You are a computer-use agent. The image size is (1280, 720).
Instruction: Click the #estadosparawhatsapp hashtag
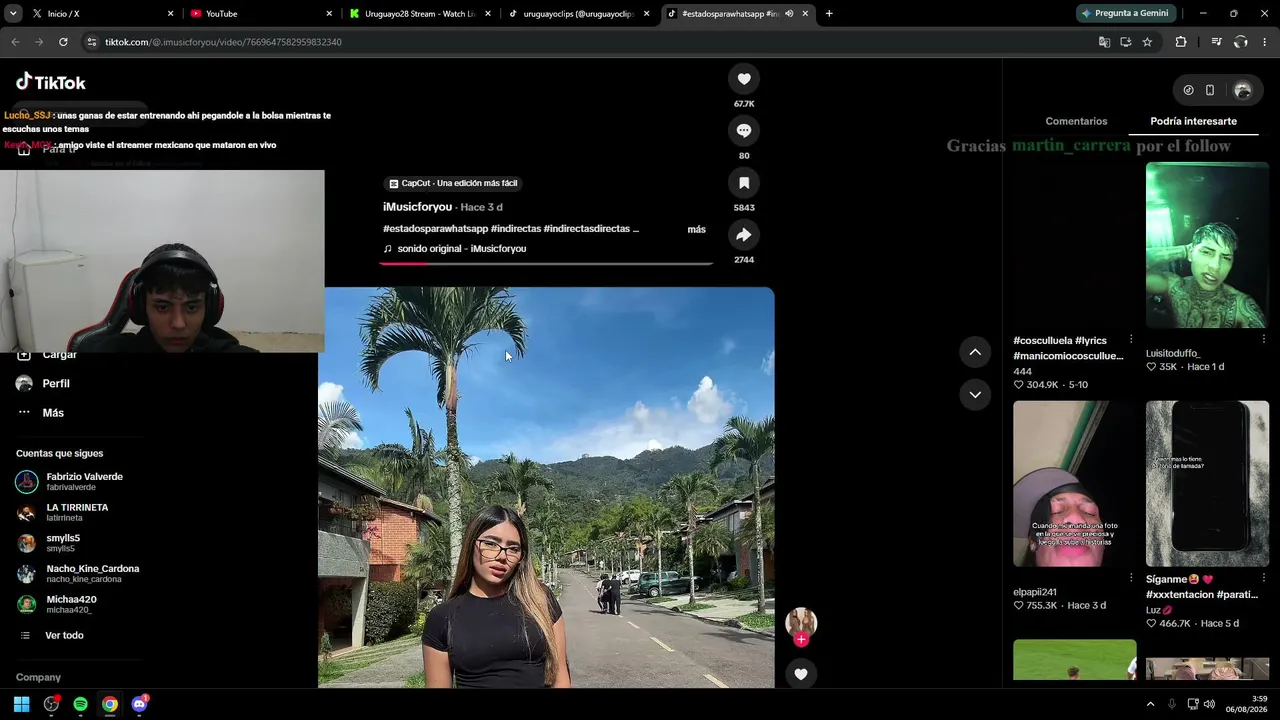tap(435, 229)
